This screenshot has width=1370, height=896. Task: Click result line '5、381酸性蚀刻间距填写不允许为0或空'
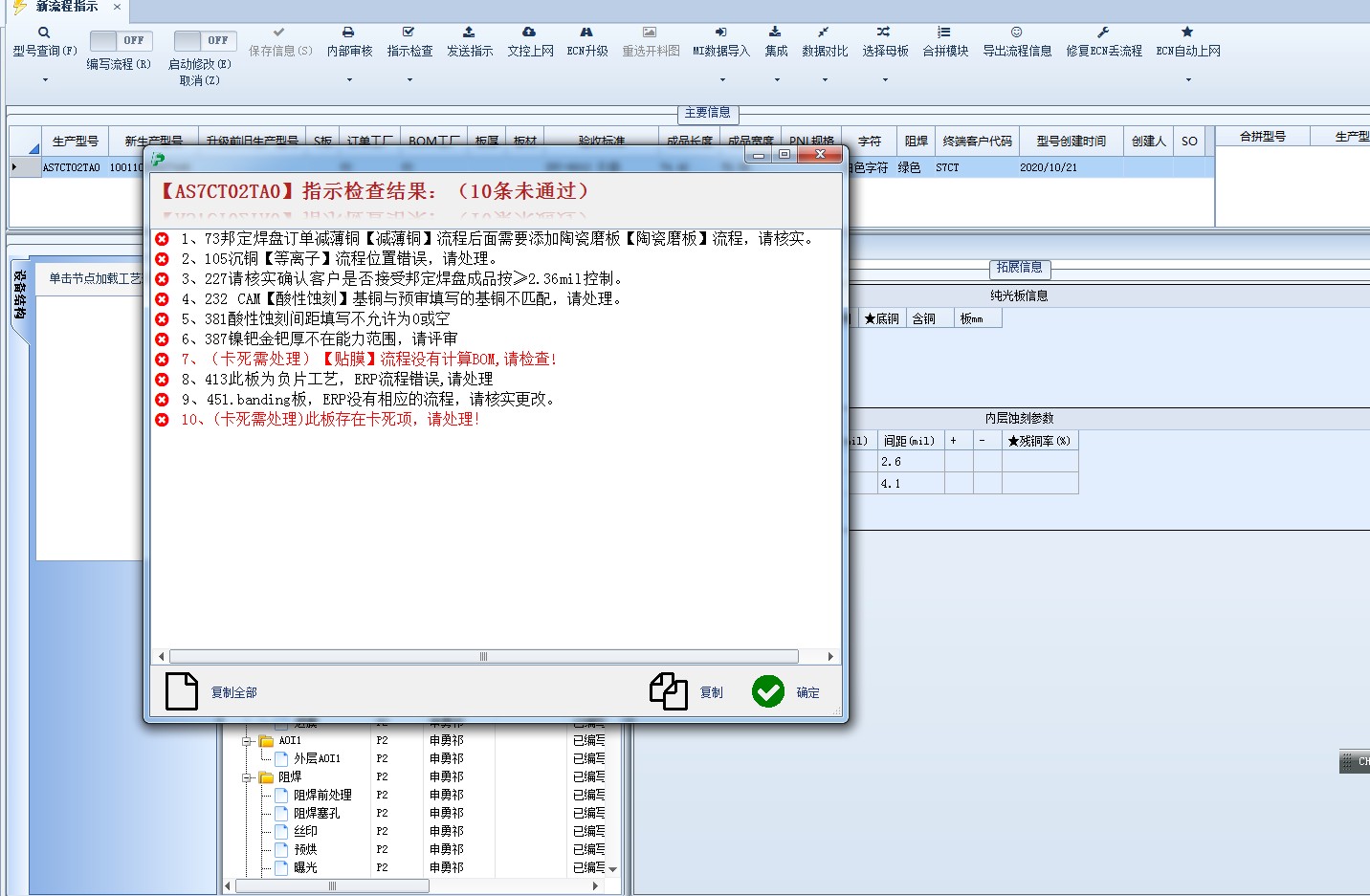point(315,319)
